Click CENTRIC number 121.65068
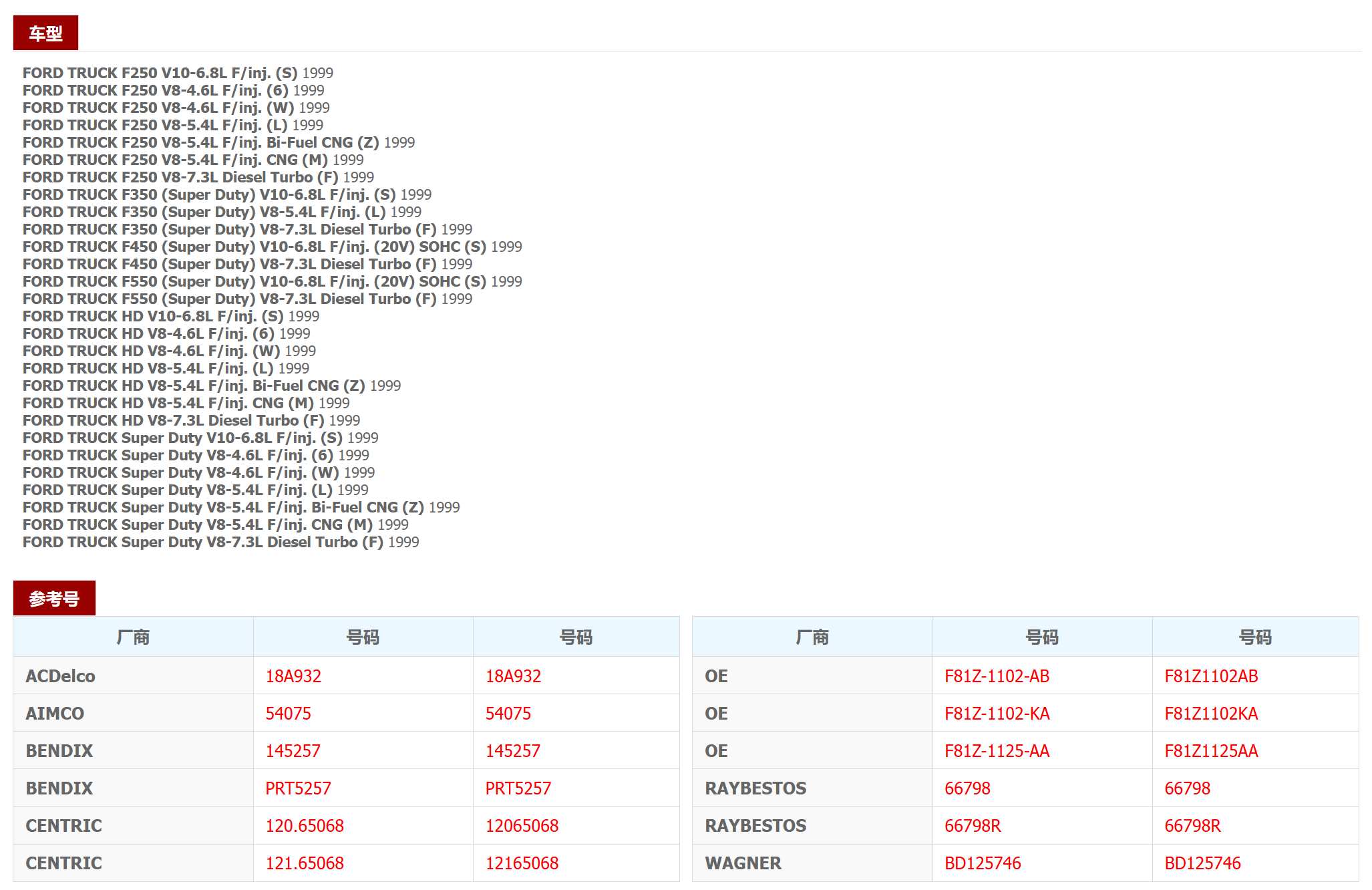Viewport: 1372px width, 890px height. tap(305, 863)
